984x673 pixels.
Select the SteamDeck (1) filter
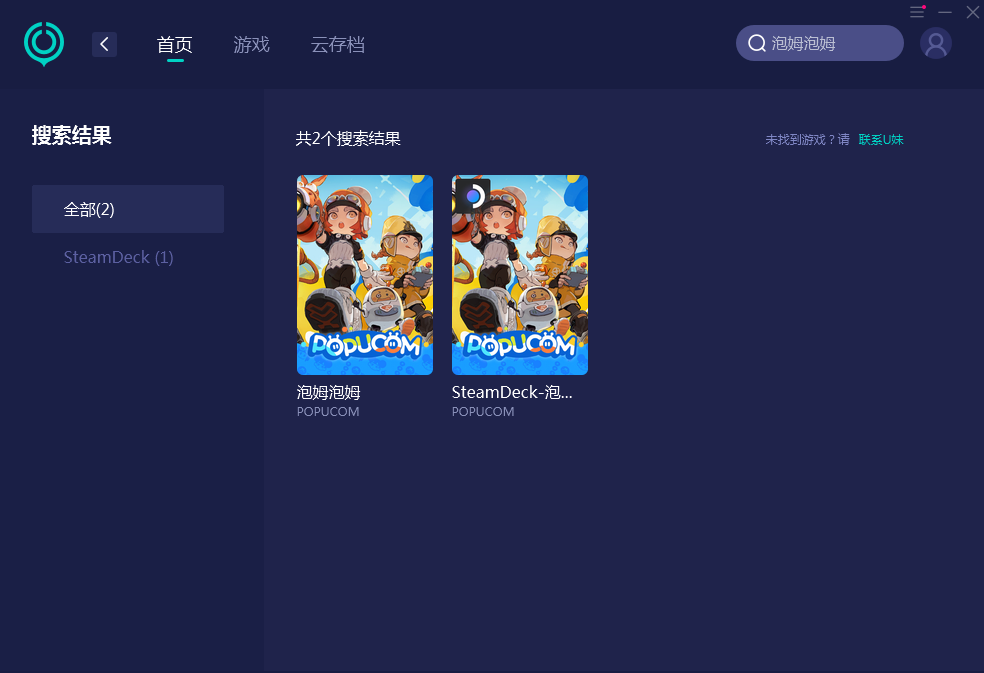coord(119,257)
